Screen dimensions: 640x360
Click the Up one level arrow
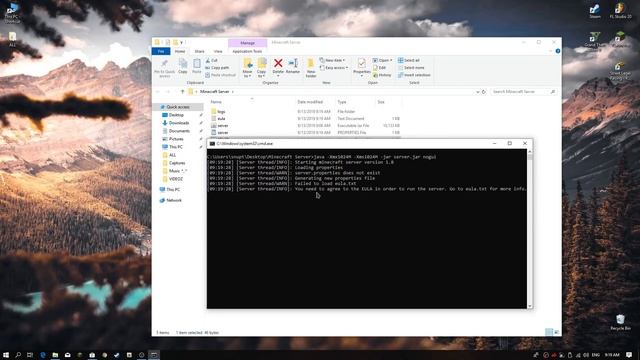(182, 92)
